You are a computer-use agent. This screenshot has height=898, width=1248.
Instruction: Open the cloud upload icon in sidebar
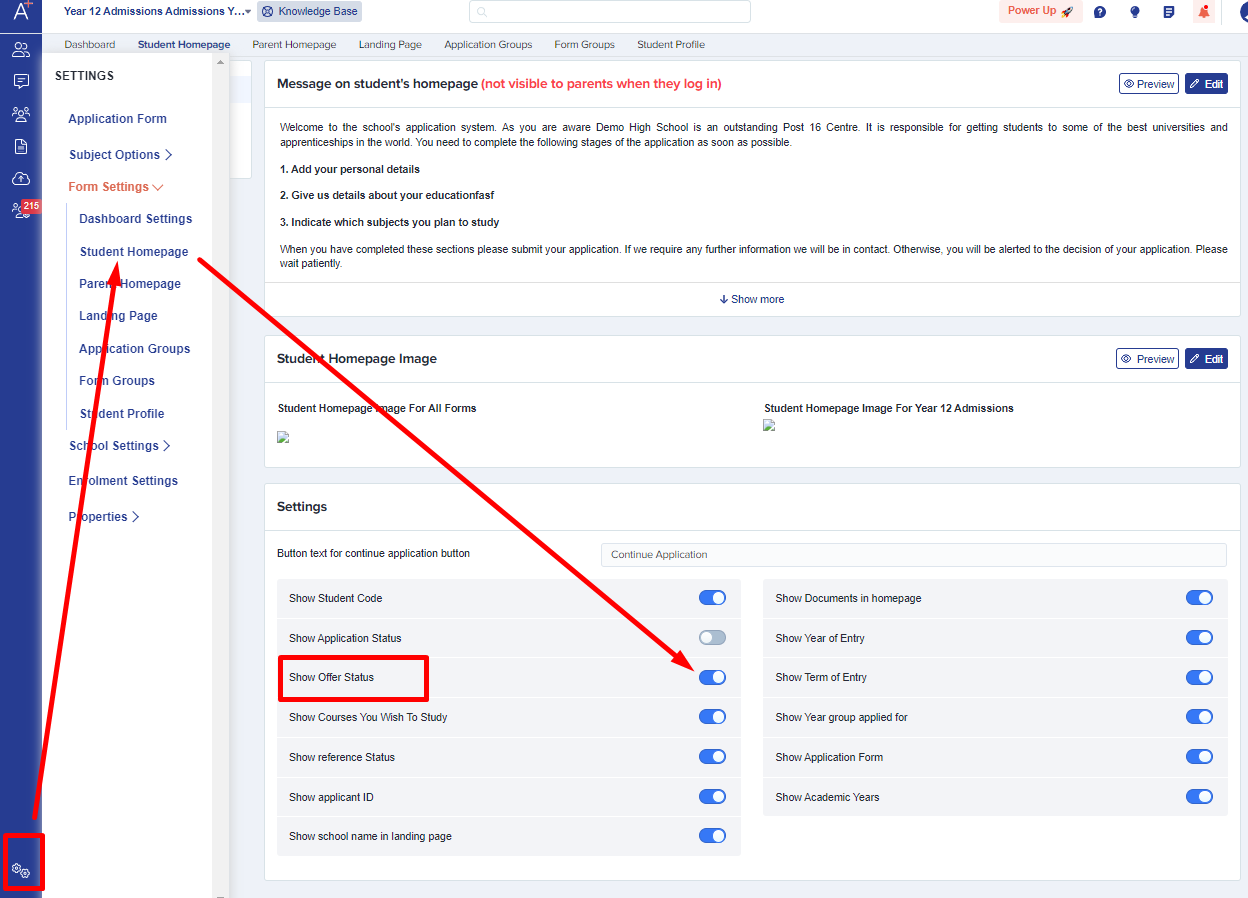(x=21, y=178)
